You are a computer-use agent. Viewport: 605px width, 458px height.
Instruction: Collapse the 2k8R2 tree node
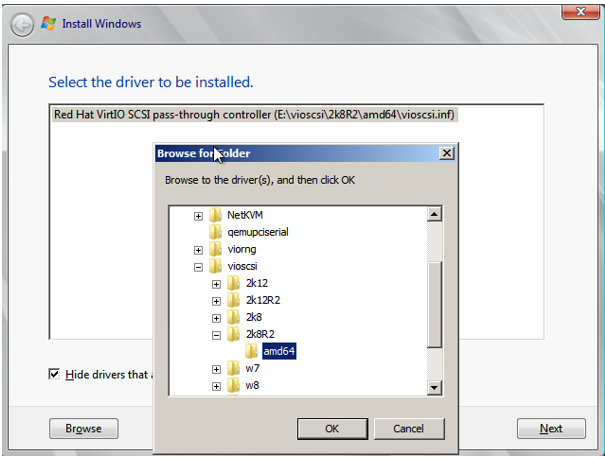pos(216,335)
